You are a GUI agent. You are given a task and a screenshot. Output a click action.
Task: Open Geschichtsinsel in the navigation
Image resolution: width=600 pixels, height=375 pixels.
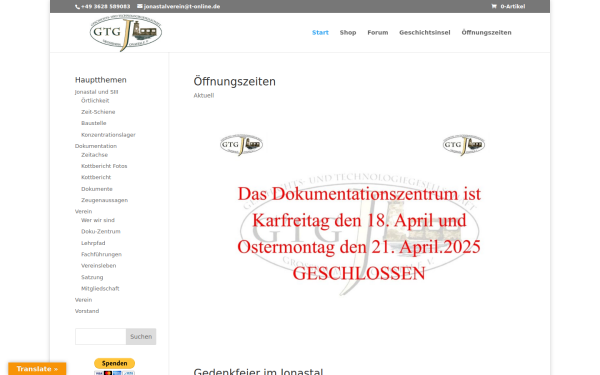(425, 33)
